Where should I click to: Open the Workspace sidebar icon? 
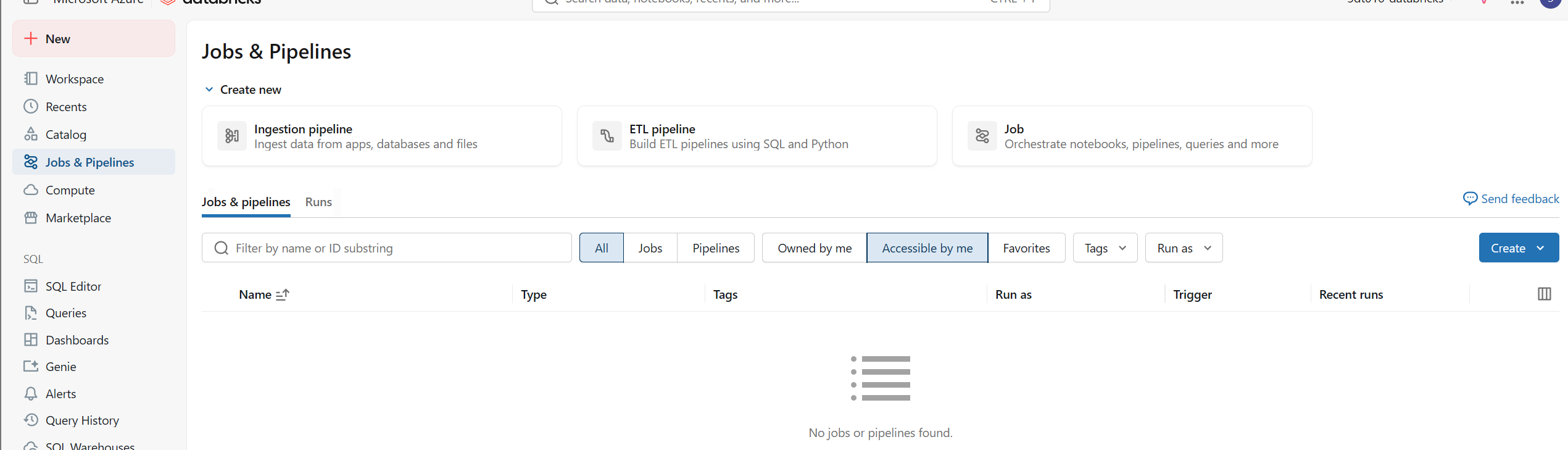(31, 78)
